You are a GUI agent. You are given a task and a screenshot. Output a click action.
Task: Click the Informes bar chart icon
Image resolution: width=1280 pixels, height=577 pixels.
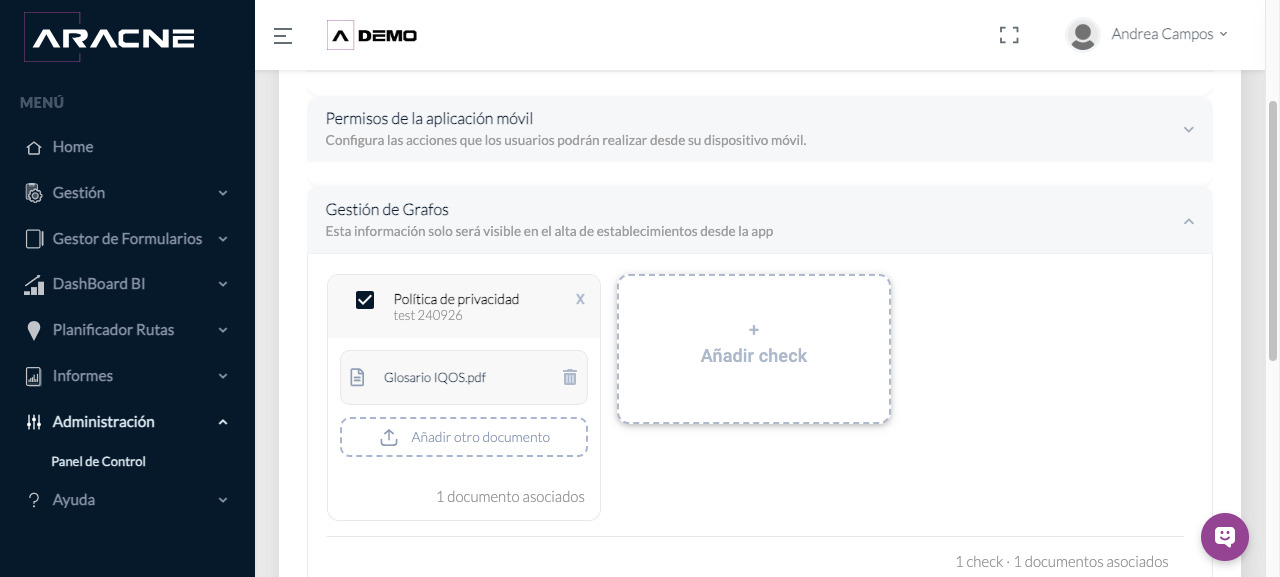pos(34,377)
